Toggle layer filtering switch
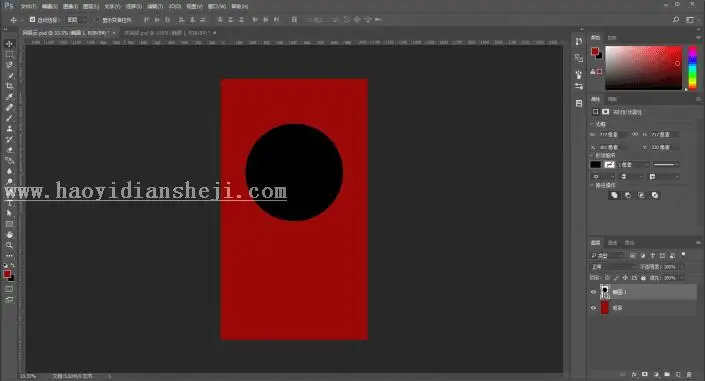Screen dimensions: 705x381 coord(683,255)
